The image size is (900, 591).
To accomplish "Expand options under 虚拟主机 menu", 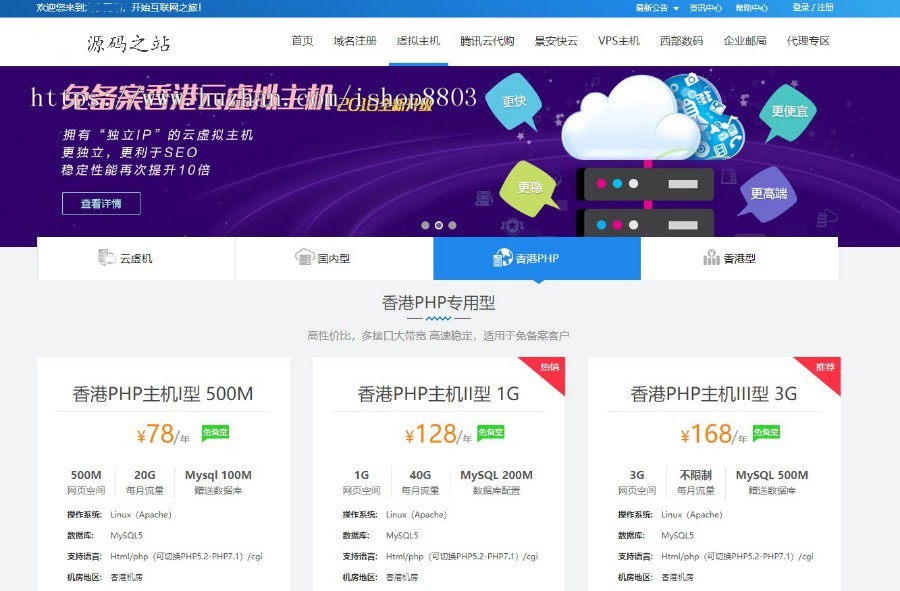I will click(x=418, y=43).
